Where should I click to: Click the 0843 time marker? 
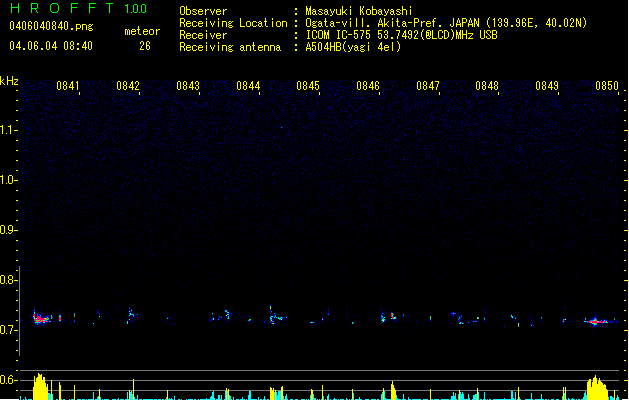click(188, 86)
